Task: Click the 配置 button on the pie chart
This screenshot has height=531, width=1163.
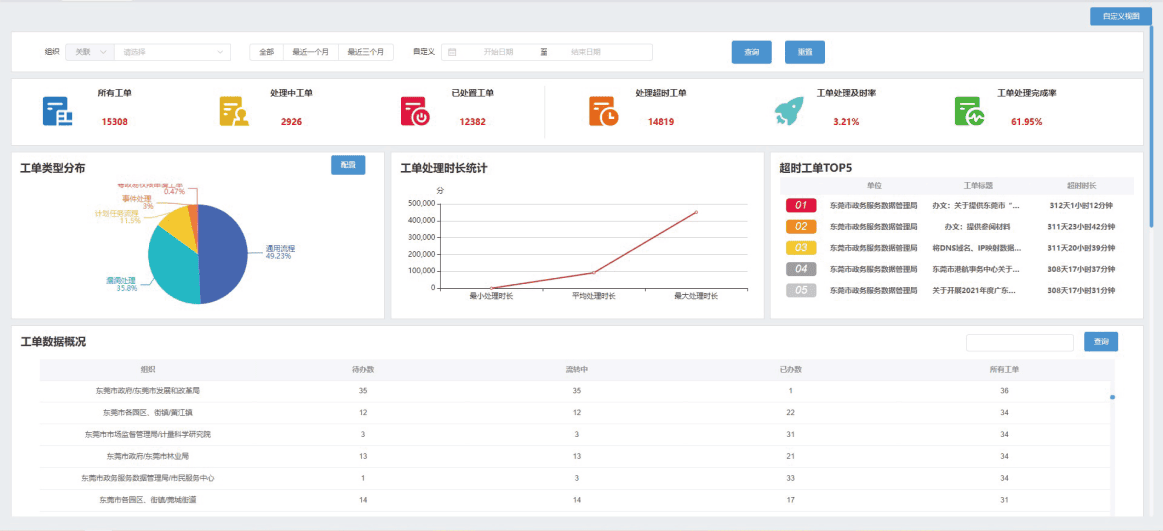Action: click(348, 165)
